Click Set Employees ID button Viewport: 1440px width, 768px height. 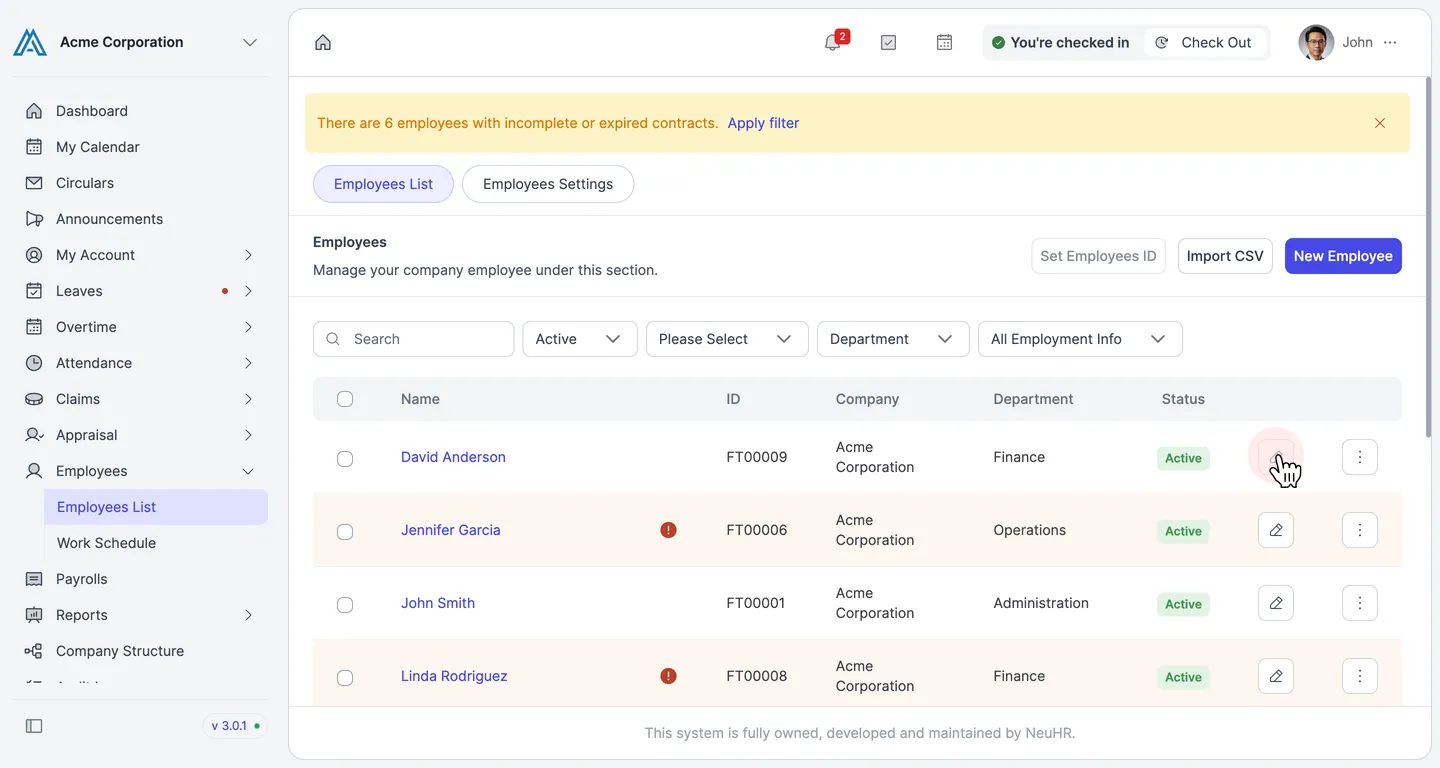coord(1098,256)
